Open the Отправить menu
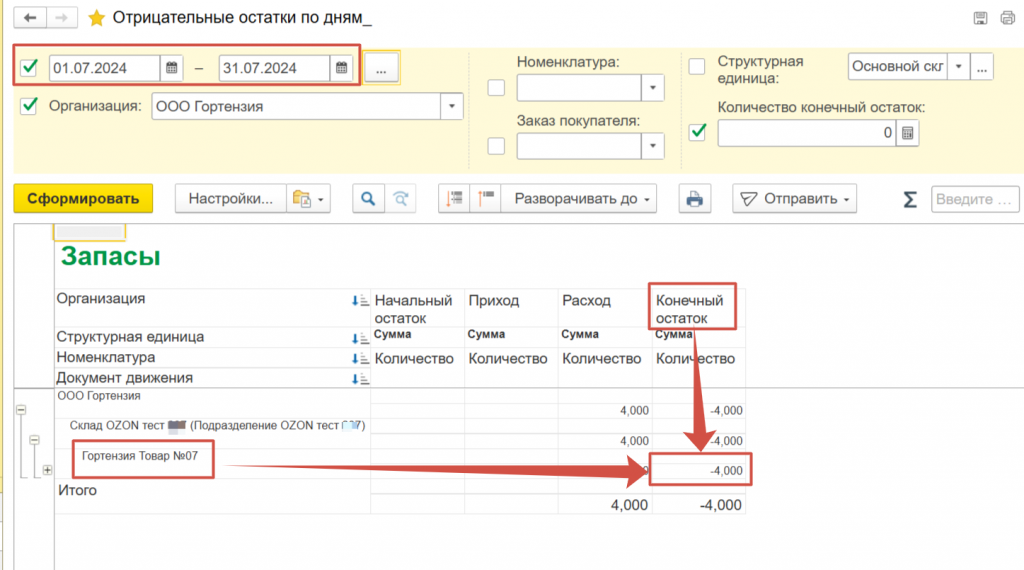Viewport: 1024px width, 570px height. click(795, 199)
